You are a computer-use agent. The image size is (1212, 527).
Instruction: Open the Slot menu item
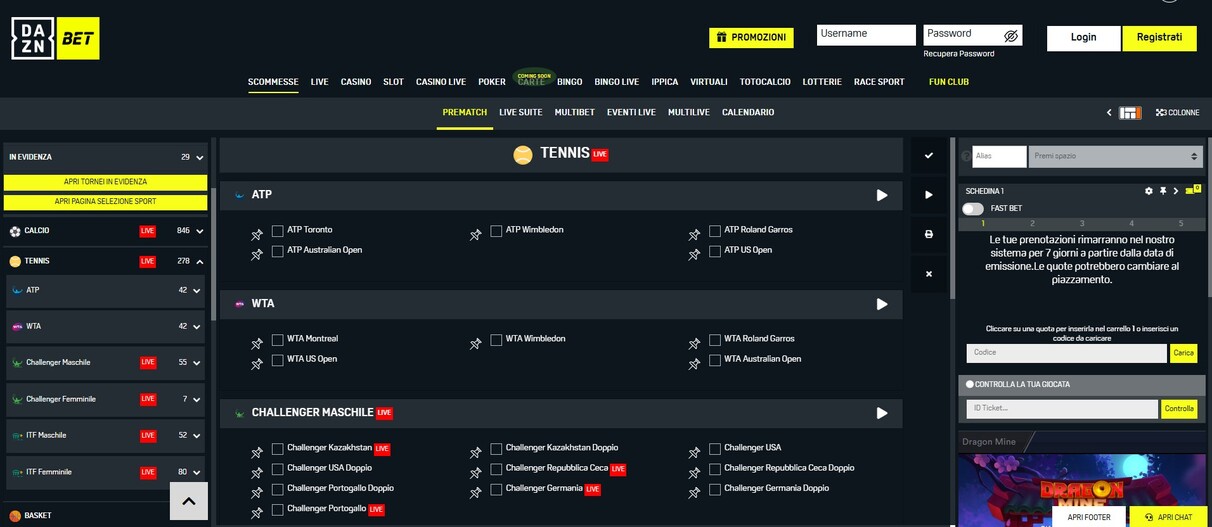(x=393, y=82)
